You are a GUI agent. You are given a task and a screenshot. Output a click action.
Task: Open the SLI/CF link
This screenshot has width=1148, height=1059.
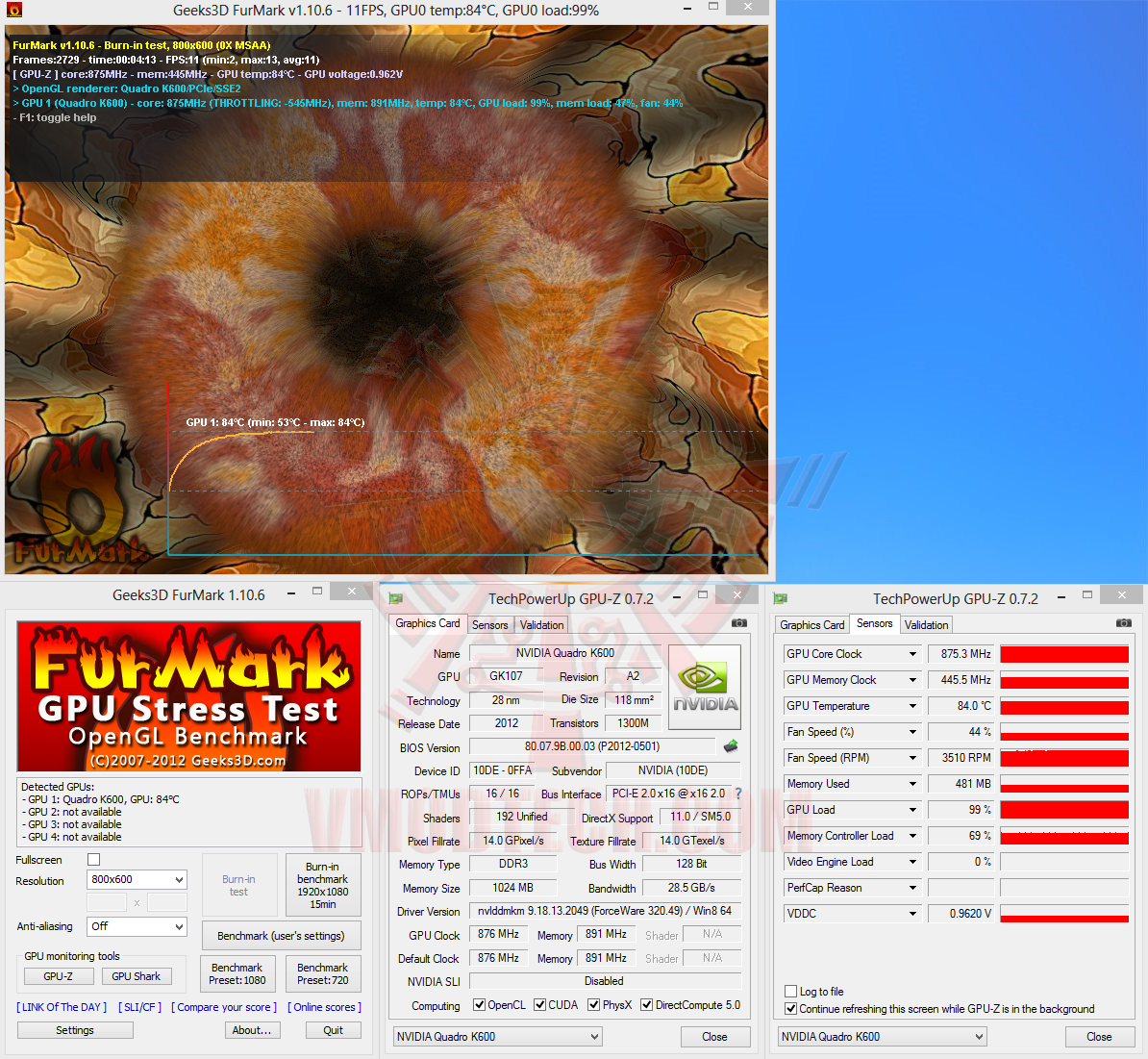[x=140, y=1007]
